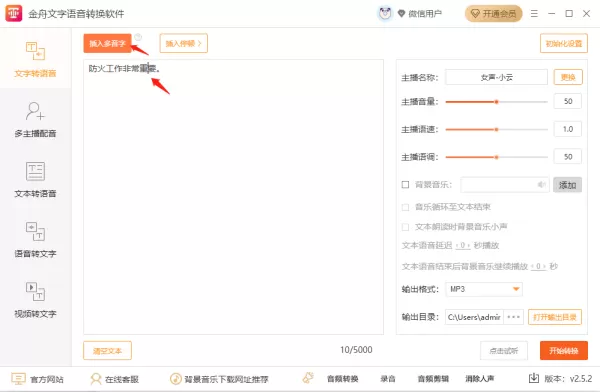The width and height of the screenshot is (600, 392).
Task: Click the app logo icon
Action: [14, 13]
